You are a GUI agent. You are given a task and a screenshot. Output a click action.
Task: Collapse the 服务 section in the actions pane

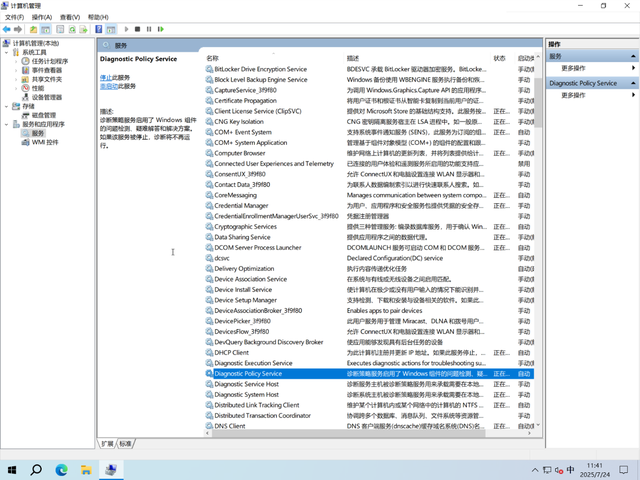point(633,56)
